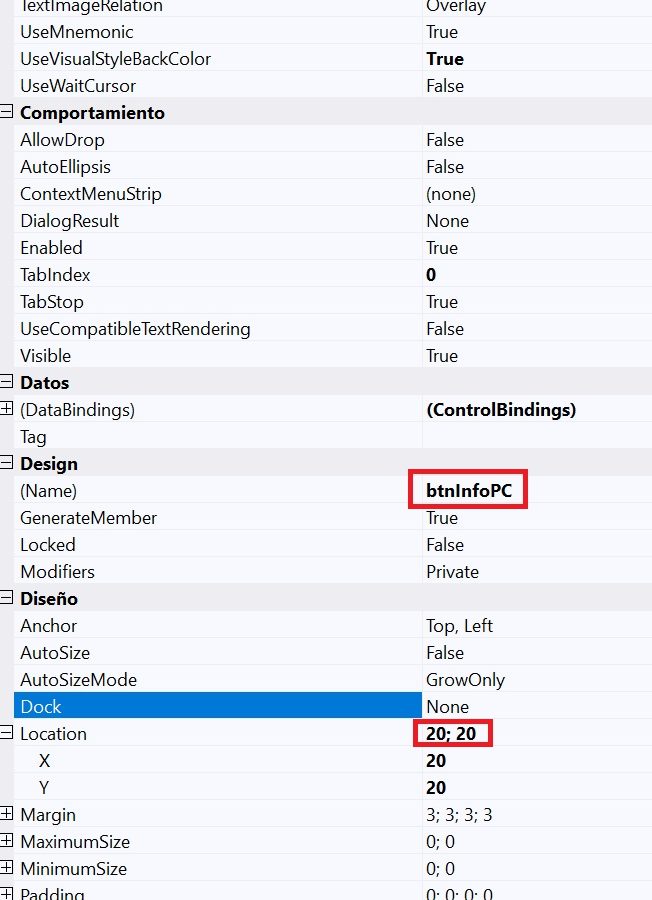Collapse the Diseño category section
The height and width of the screenshot is (900, 652).
pos(7,599)
